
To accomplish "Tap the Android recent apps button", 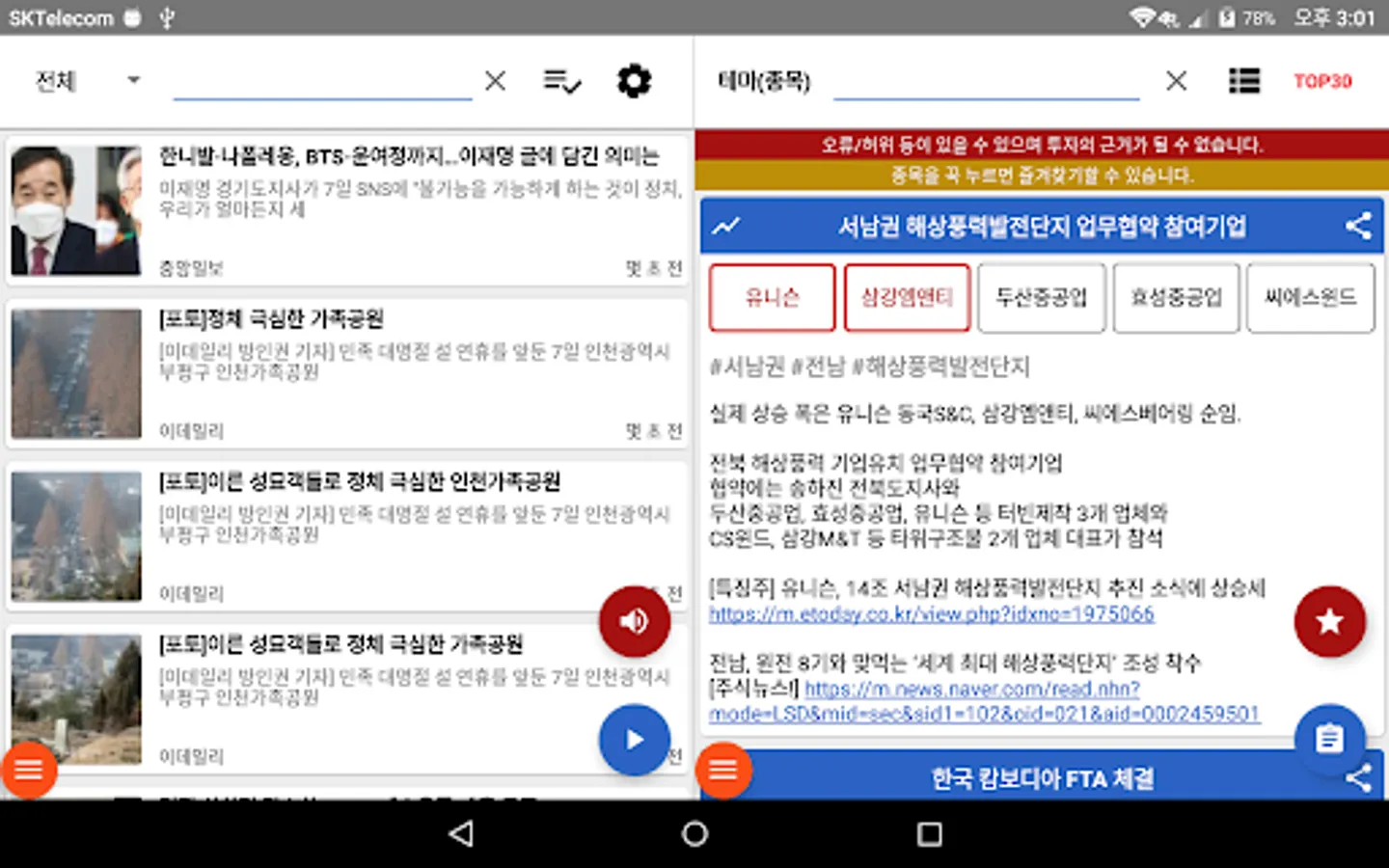I will [929, 834].
